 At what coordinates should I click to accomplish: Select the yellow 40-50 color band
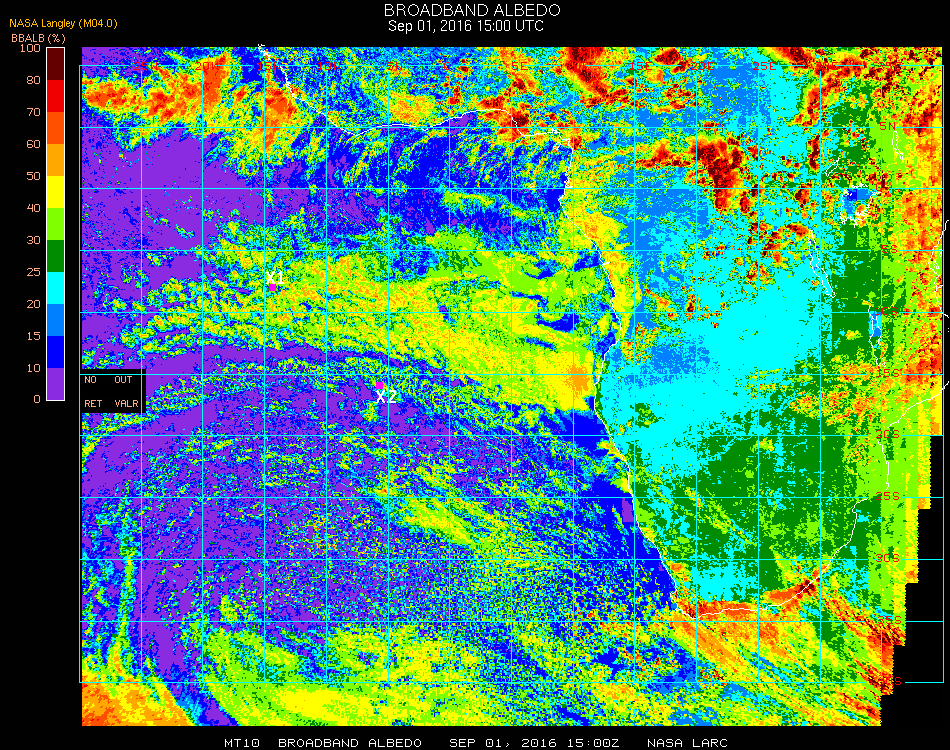(x=56, y=192)
